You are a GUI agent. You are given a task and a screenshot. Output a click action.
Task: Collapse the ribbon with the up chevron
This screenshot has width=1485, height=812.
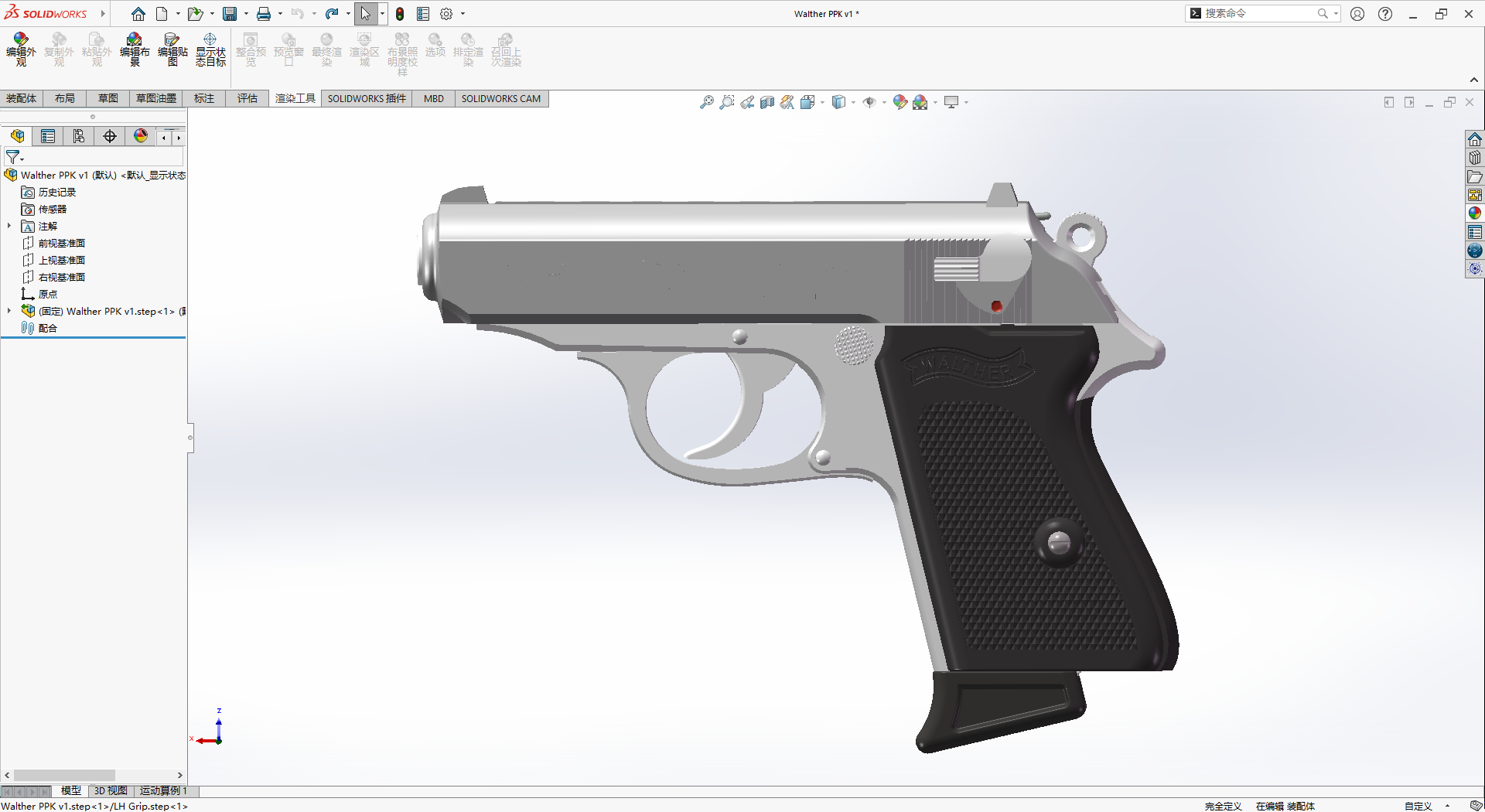click(x=1474, y=80)
